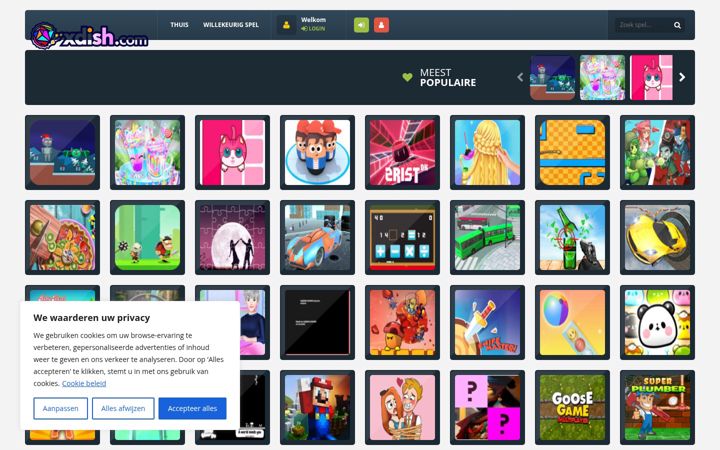Open the gray-haired lady game tile

click(254, 322)
